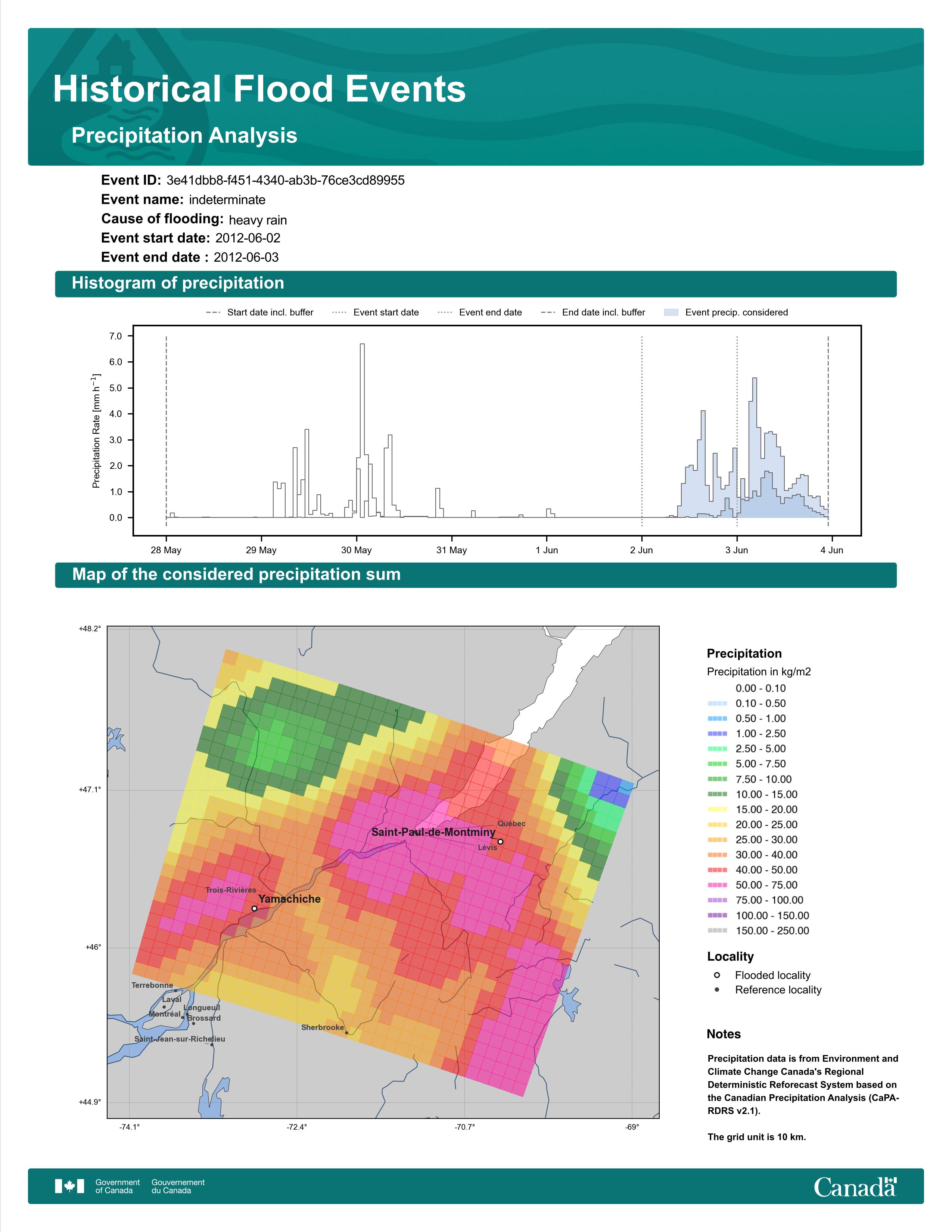The height and width of the screenshot is (1232, 952).
Task: Click the '30 May' x-axis label
Action: coord(357,550)
